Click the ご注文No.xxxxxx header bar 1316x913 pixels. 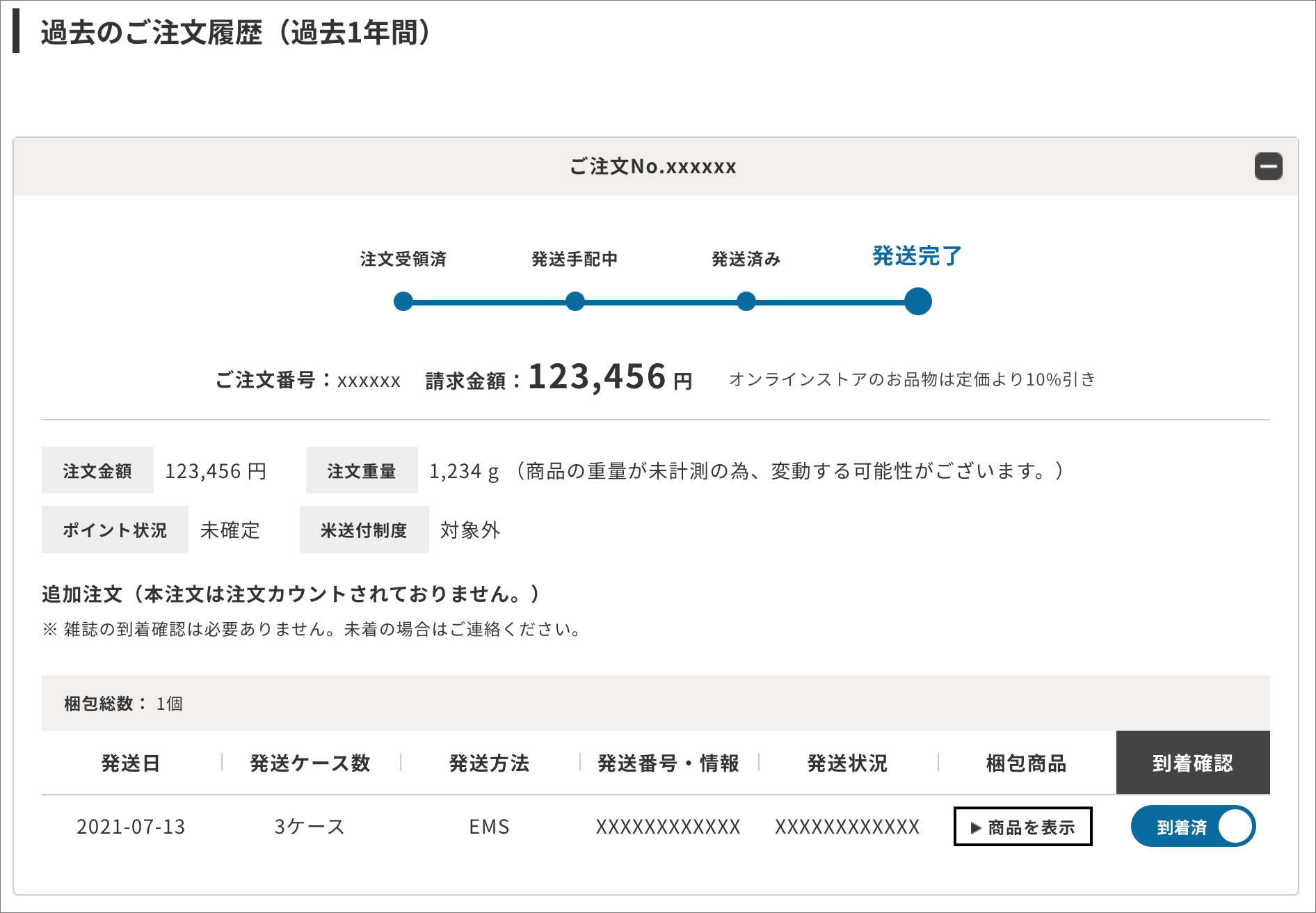pos(652,167)
